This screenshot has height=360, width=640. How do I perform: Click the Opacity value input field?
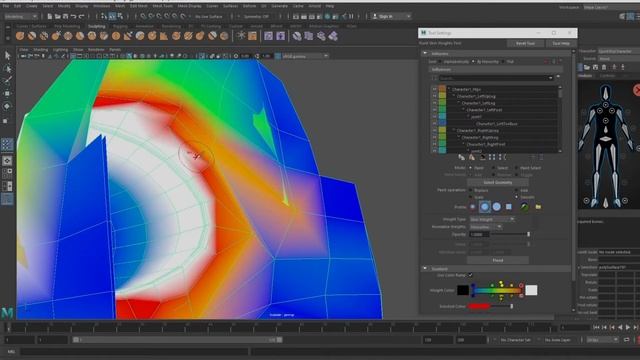(x=479, y=234)
